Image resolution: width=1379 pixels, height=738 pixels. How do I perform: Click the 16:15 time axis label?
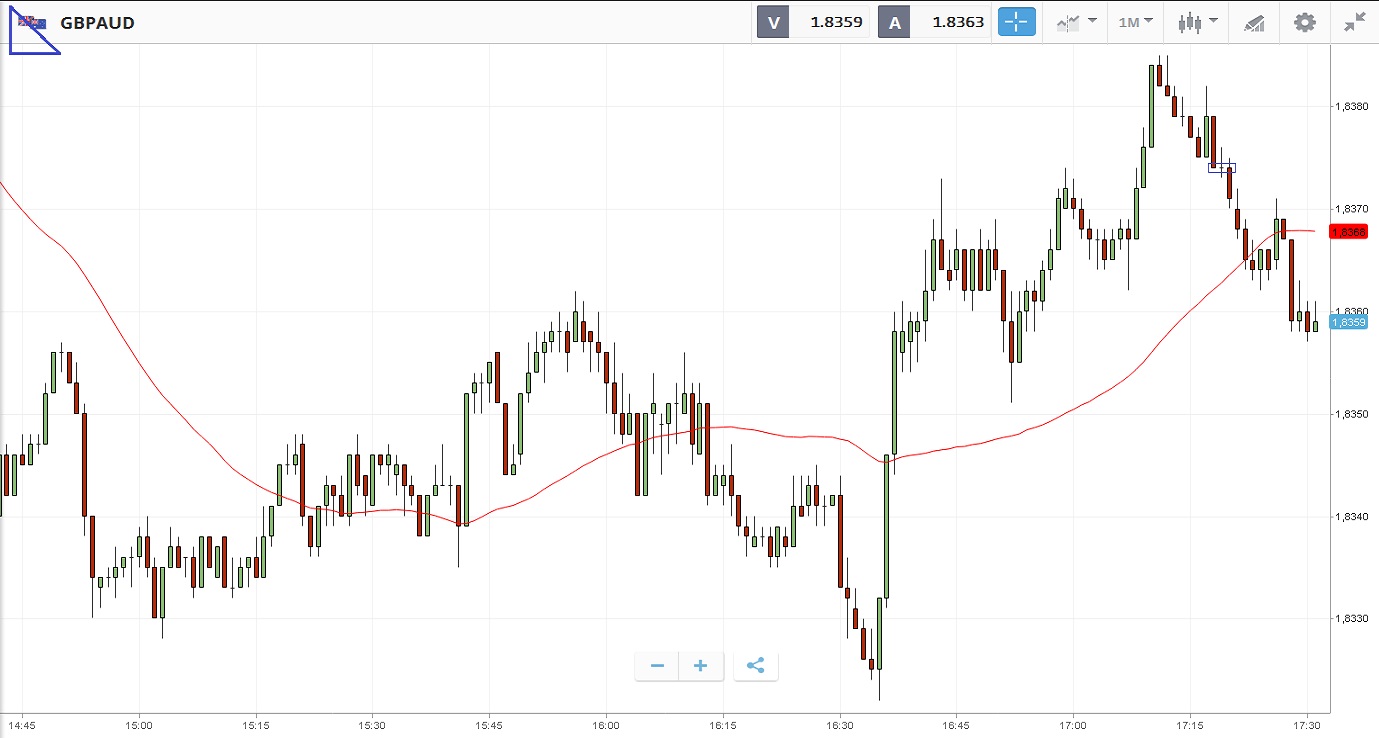[722, 724]
